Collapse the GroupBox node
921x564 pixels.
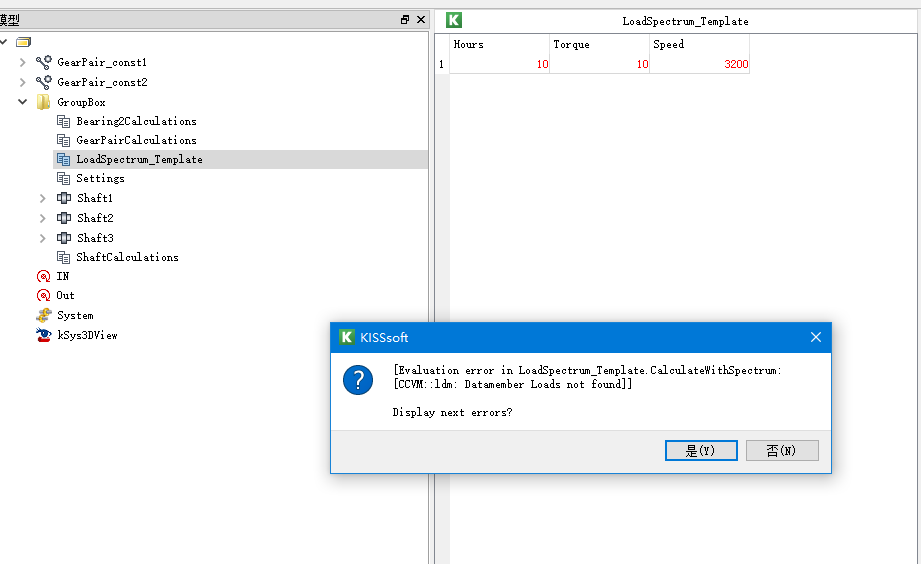pyautogui.click(x=22, y=102)
